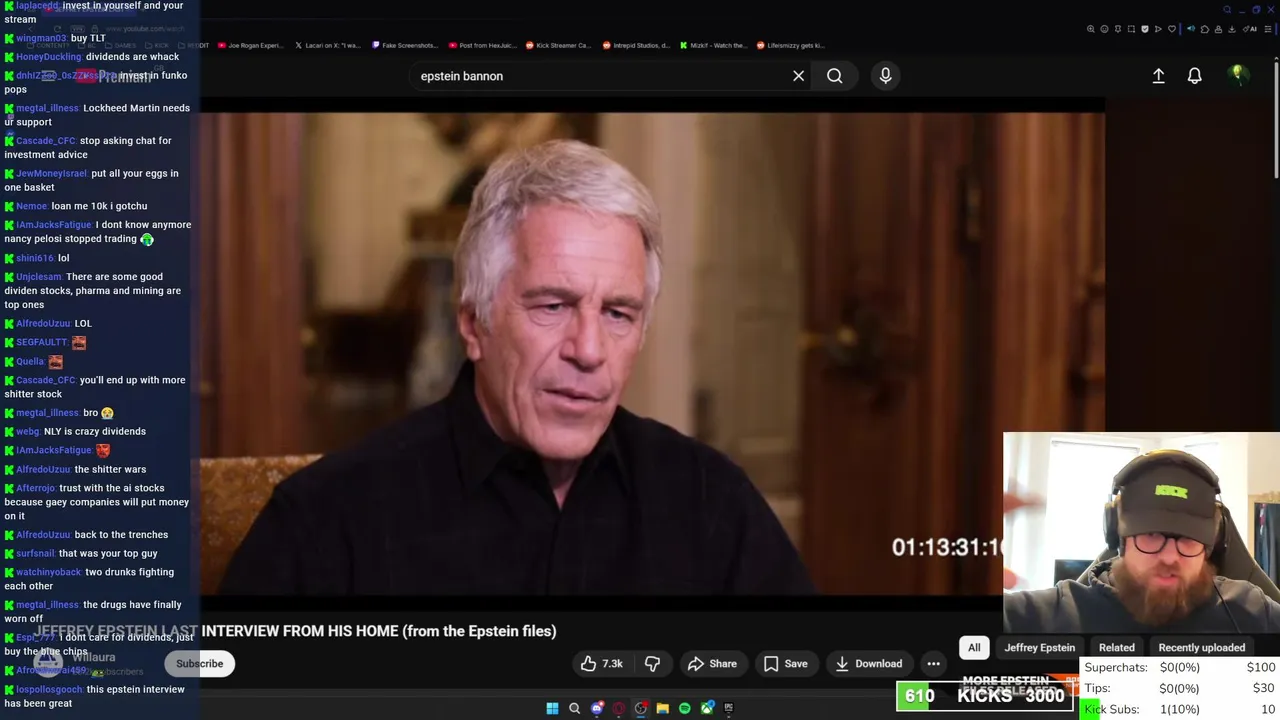Open the YouTube upload/create button

[x=1158, y=76]
